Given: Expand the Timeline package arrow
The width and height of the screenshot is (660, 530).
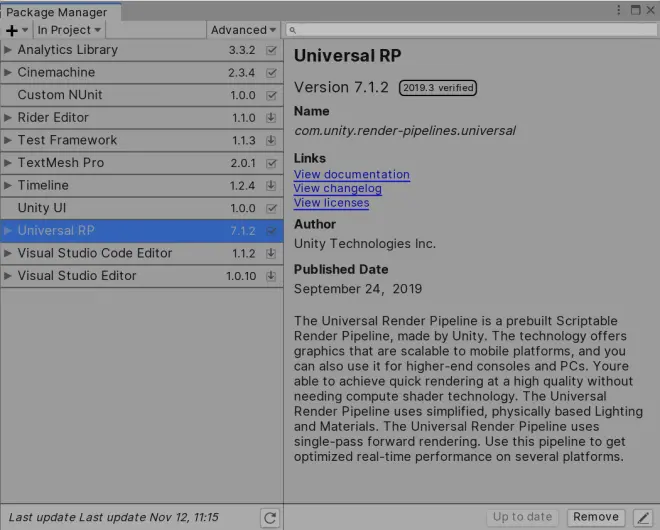Looking at the screenshot, I should click(8, 185).
